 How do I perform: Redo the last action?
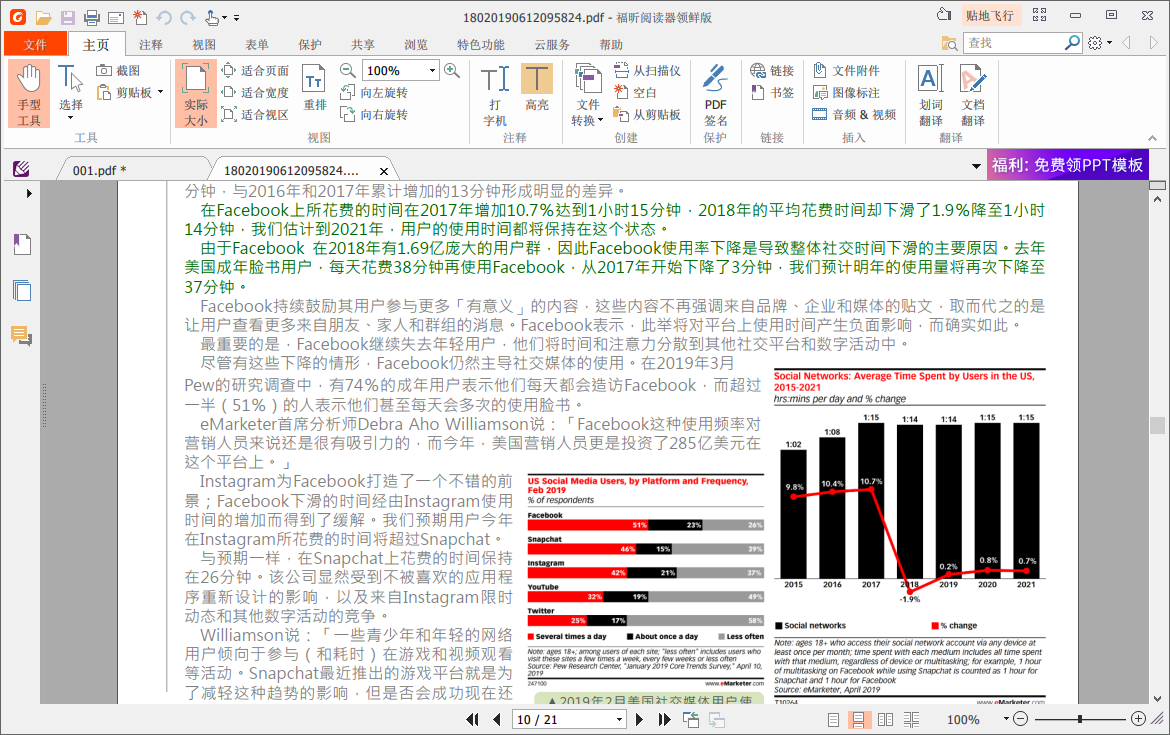tap(188, 17)
